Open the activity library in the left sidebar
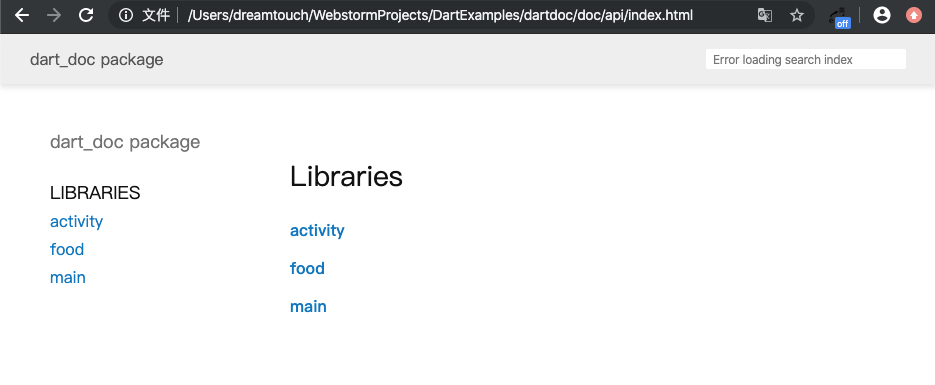This screenshot has width=935, height=385. 76,222
